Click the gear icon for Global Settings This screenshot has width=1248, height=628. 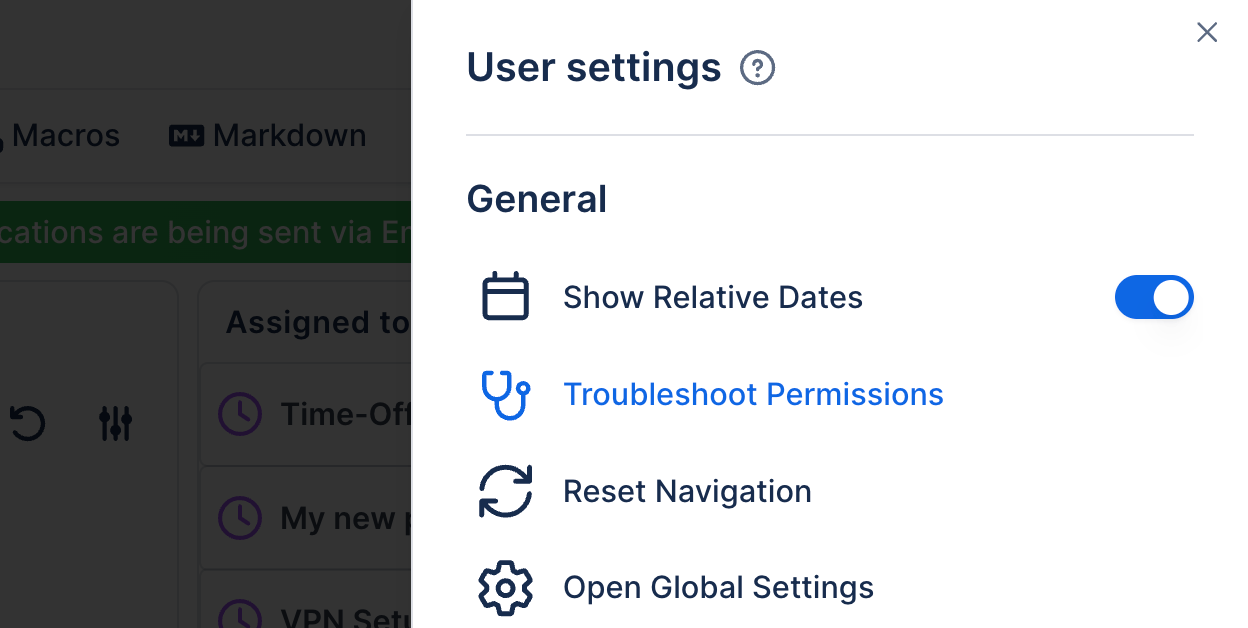point(505,587)
